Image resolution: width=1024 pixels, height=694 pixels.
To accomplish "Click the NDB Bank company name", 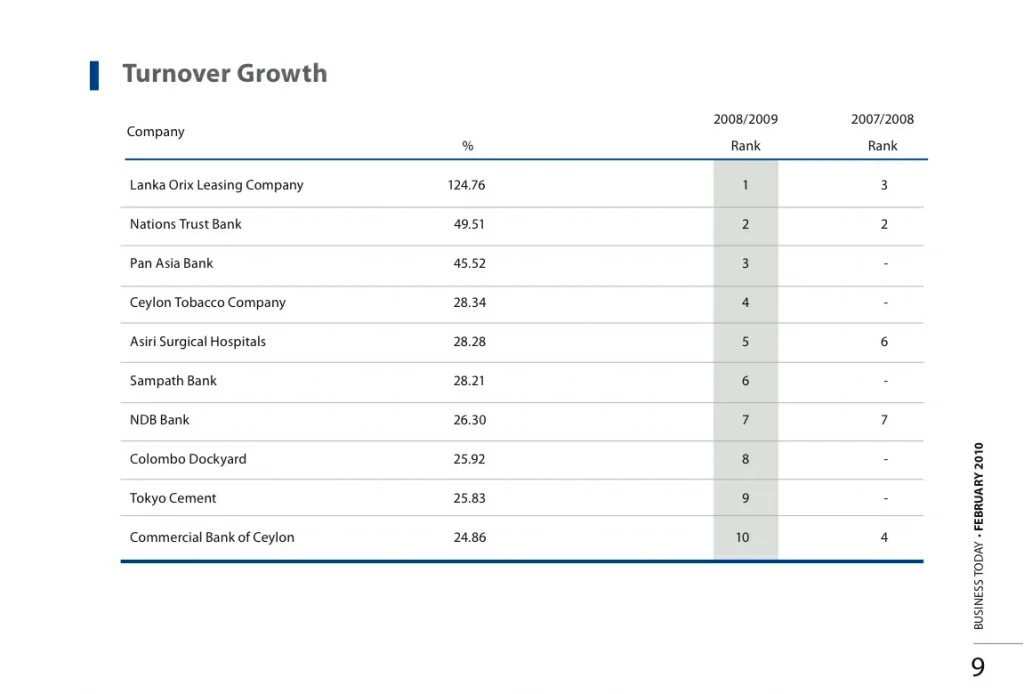I will click(x=159, y=420).
